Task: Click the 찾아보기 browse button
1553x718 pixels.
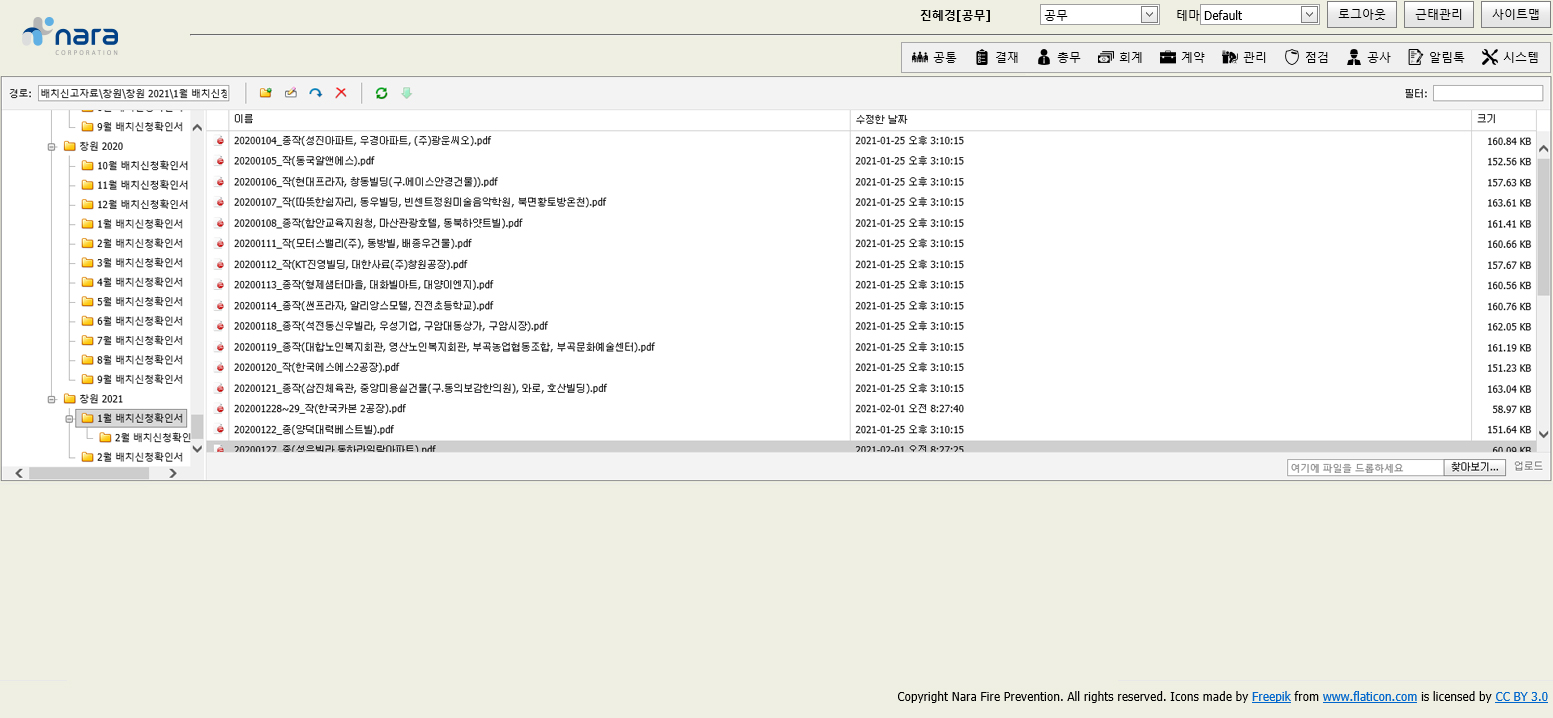Action: 1474,467
